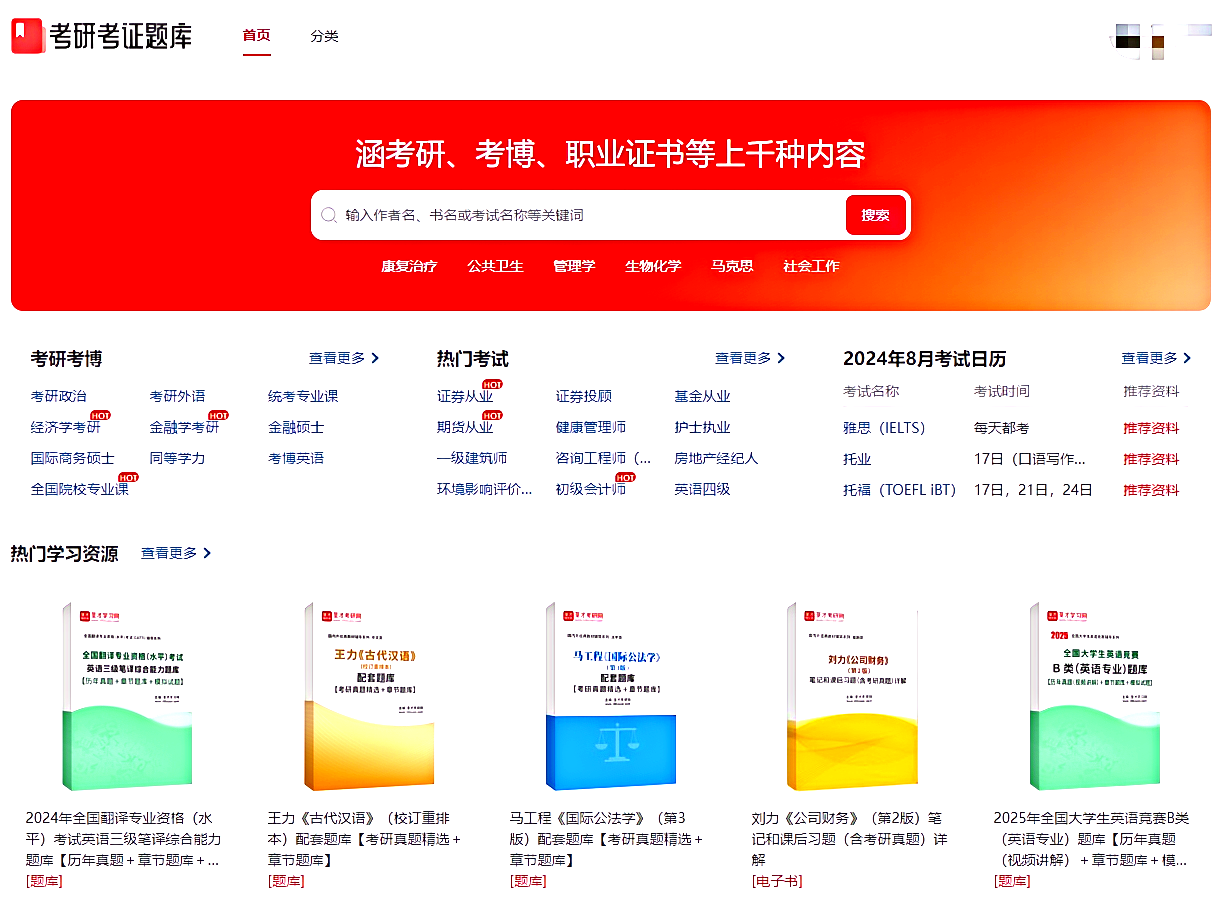Click the red bookmark logo icon

27,36
